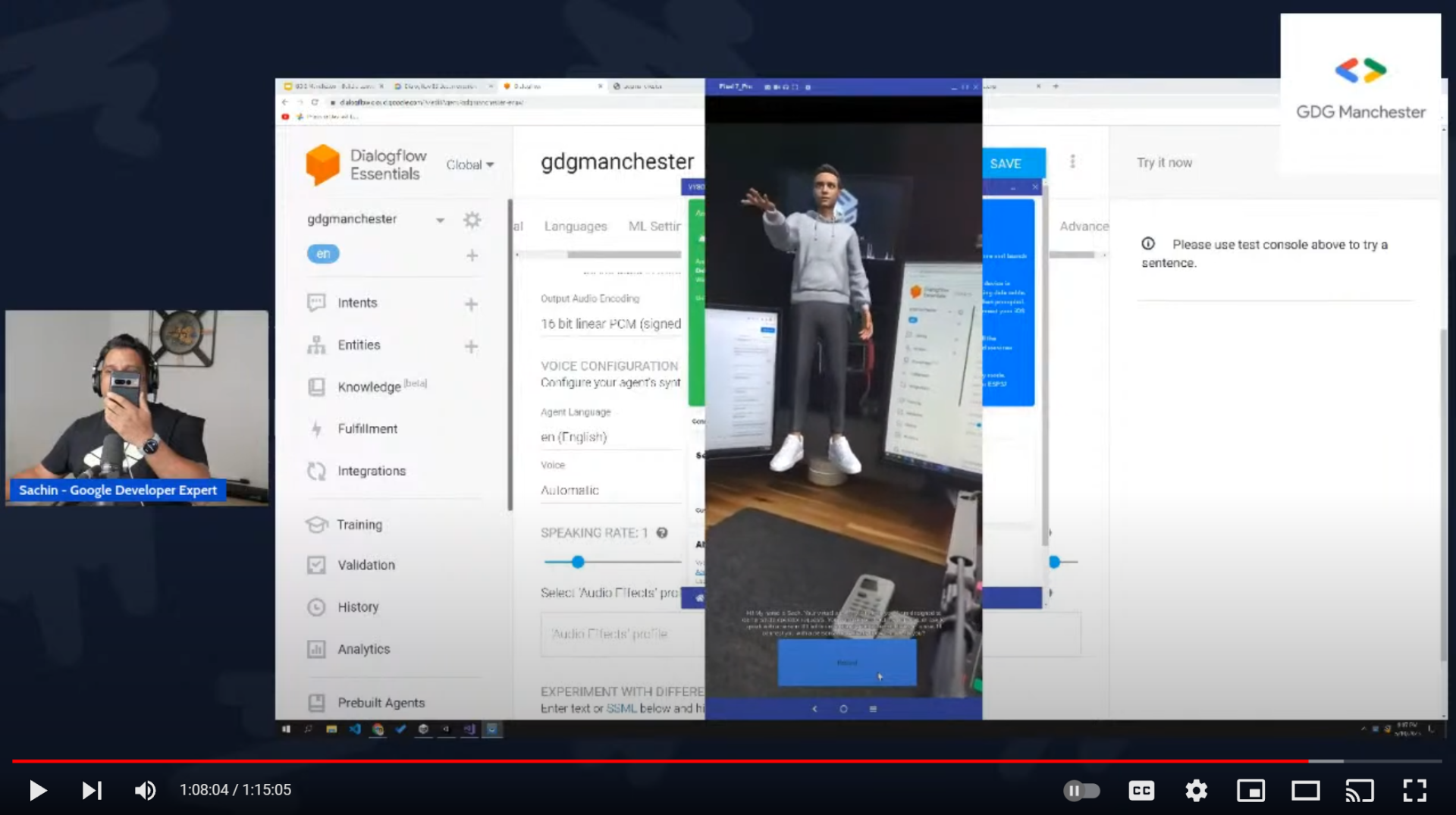Create a new intent with plus icon
Screen dimensions: 1456x815
click(x=471, y=305)
